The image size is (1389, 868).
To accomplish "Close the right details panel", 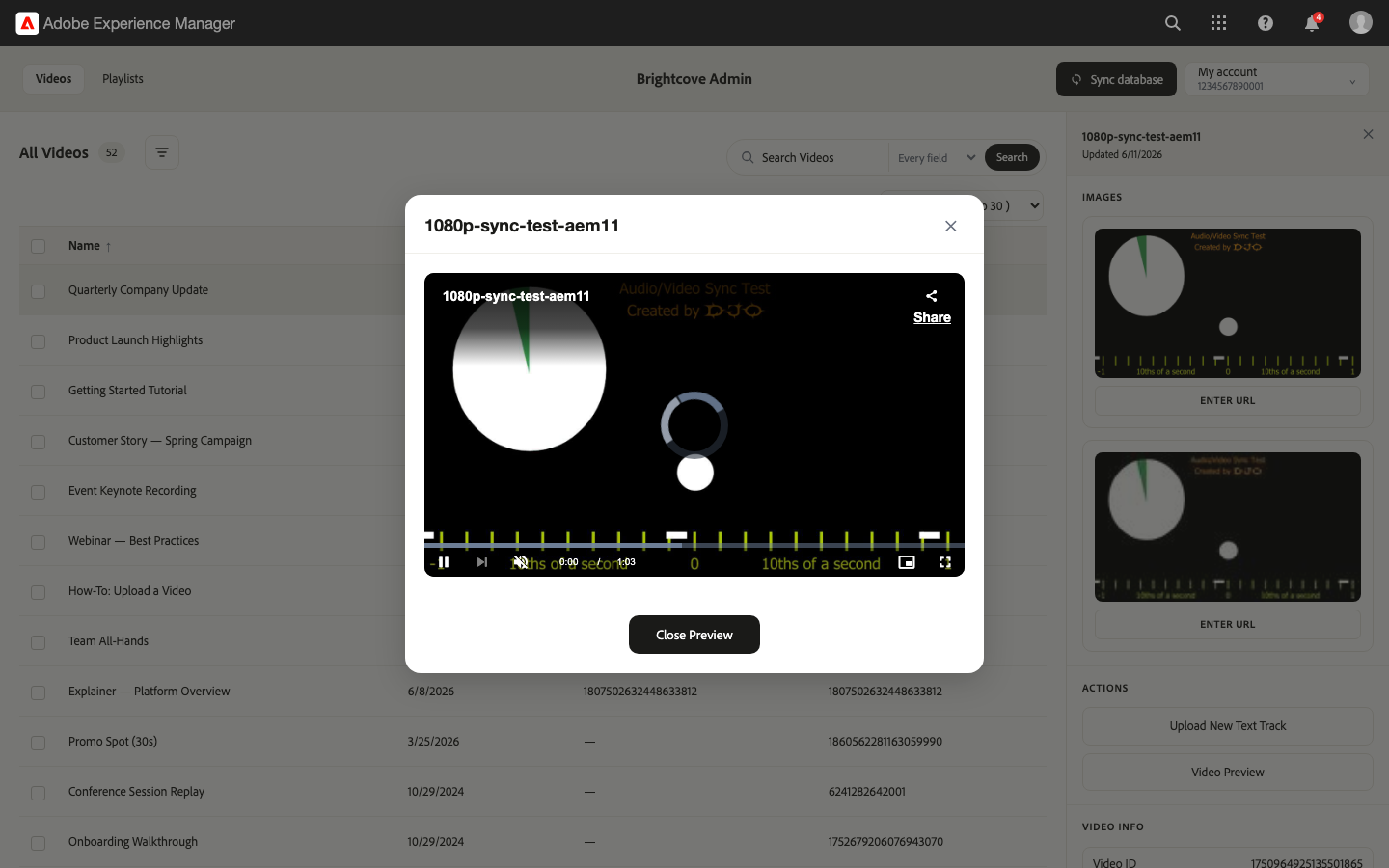I will point(1368,134).
